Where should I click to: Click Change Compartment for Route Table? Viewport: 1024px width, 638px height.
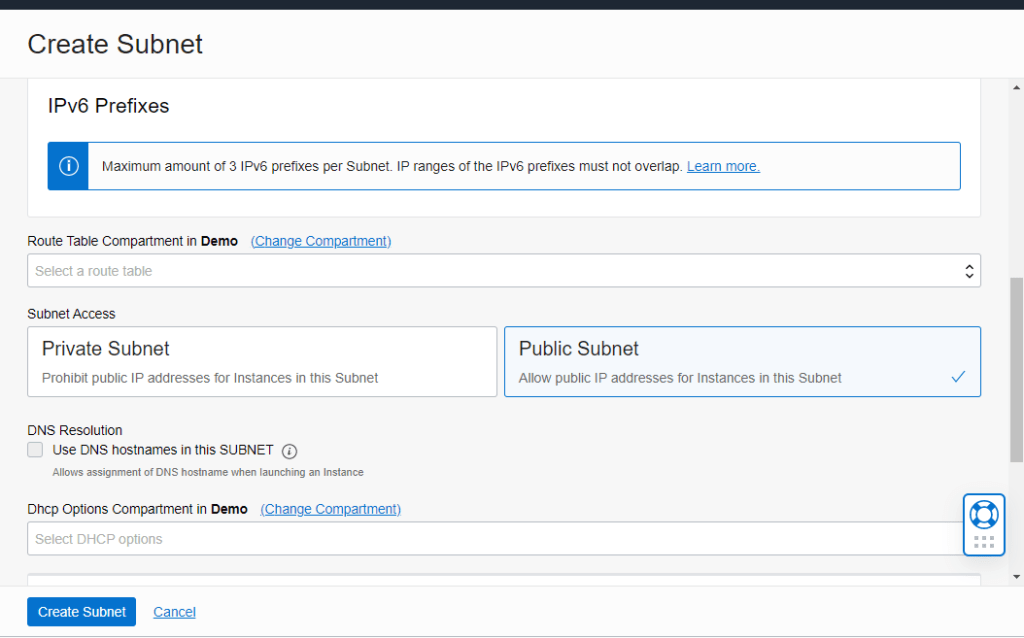click(x=321, y=241)
